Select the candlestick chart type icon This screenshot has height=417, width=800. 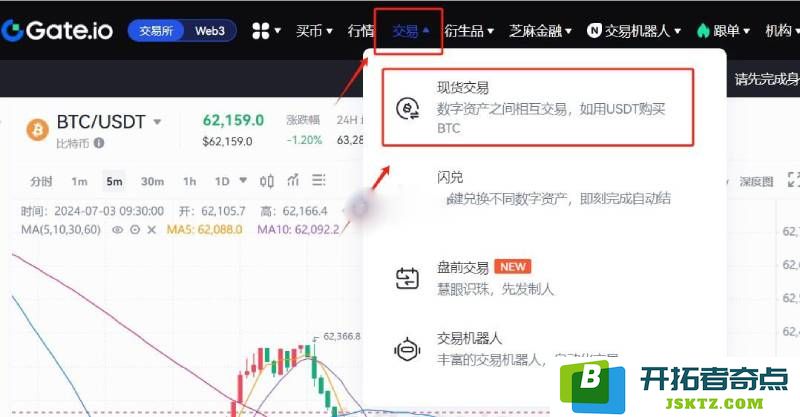[x=266, y=181]
